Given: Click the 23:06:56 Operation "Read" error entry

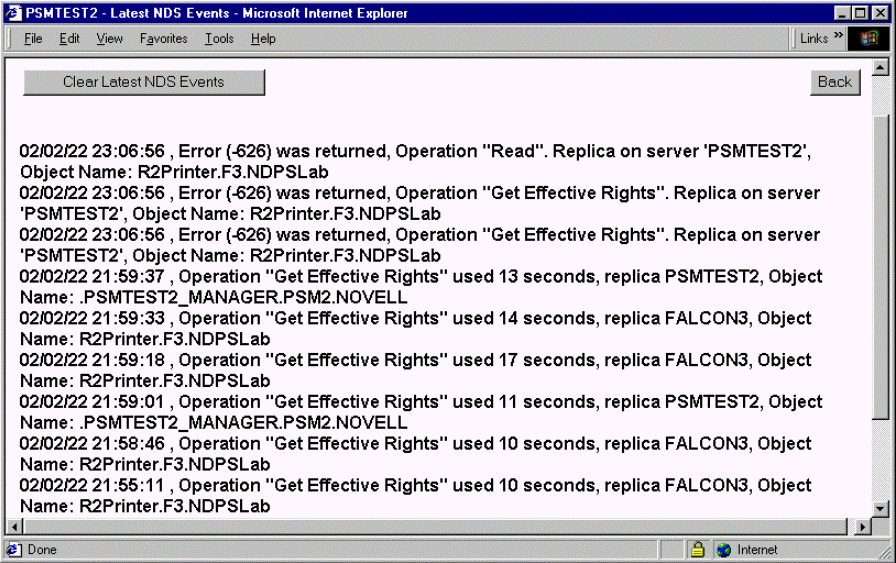Looking at the screenshot, I should point(415,161).
